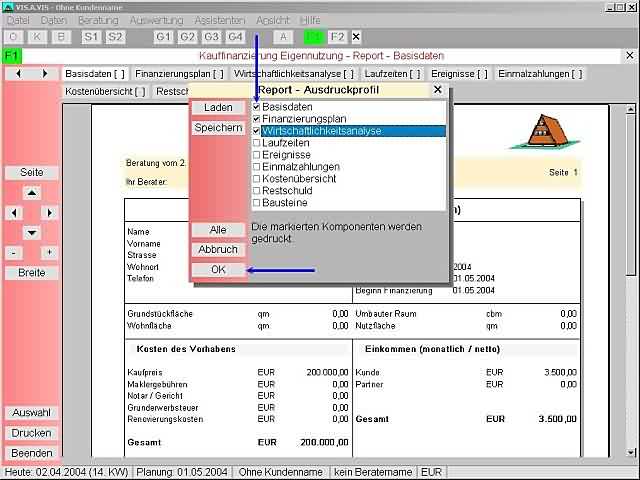640x480 pixels.
Task: Open the Datei menu
Action: pyautogui.click(x=18, y=20)
